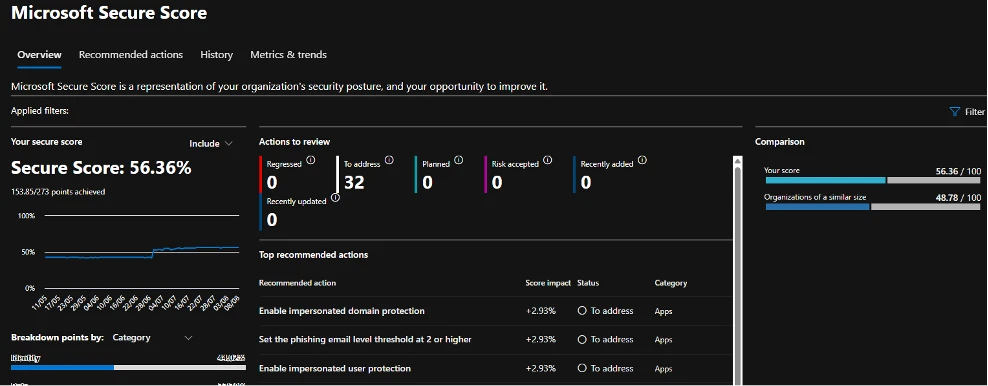Screen dimensions: 988x386
Task: Click the Actions to review scrollbar
Action: 738,271
